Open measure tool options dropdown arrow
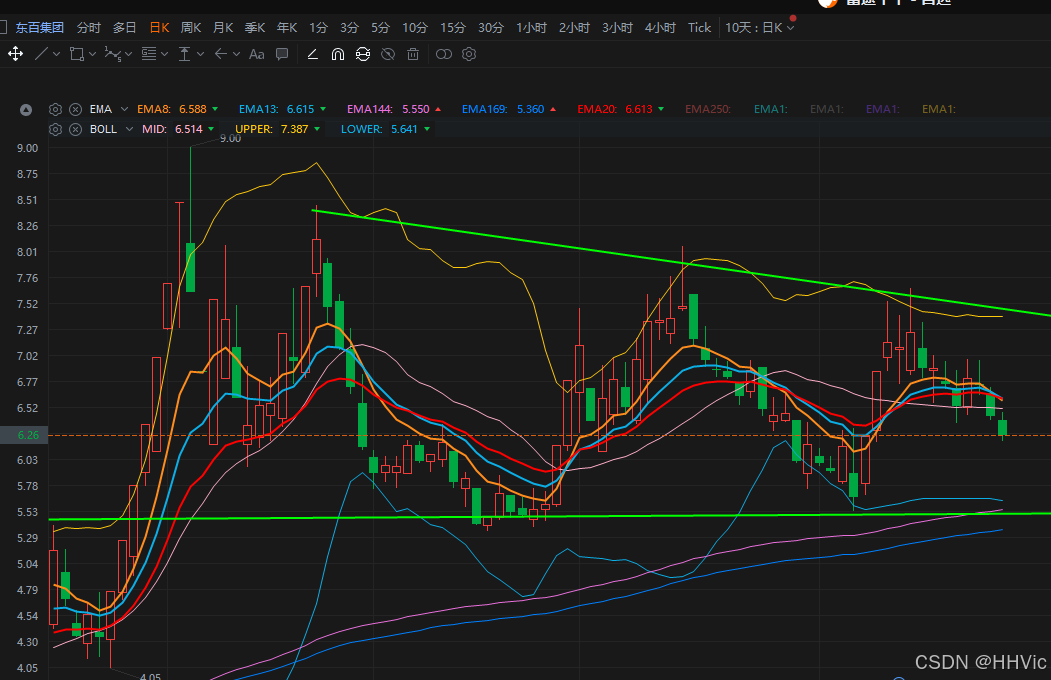This screenshot has width=1051, height=680. pos(200,54)
